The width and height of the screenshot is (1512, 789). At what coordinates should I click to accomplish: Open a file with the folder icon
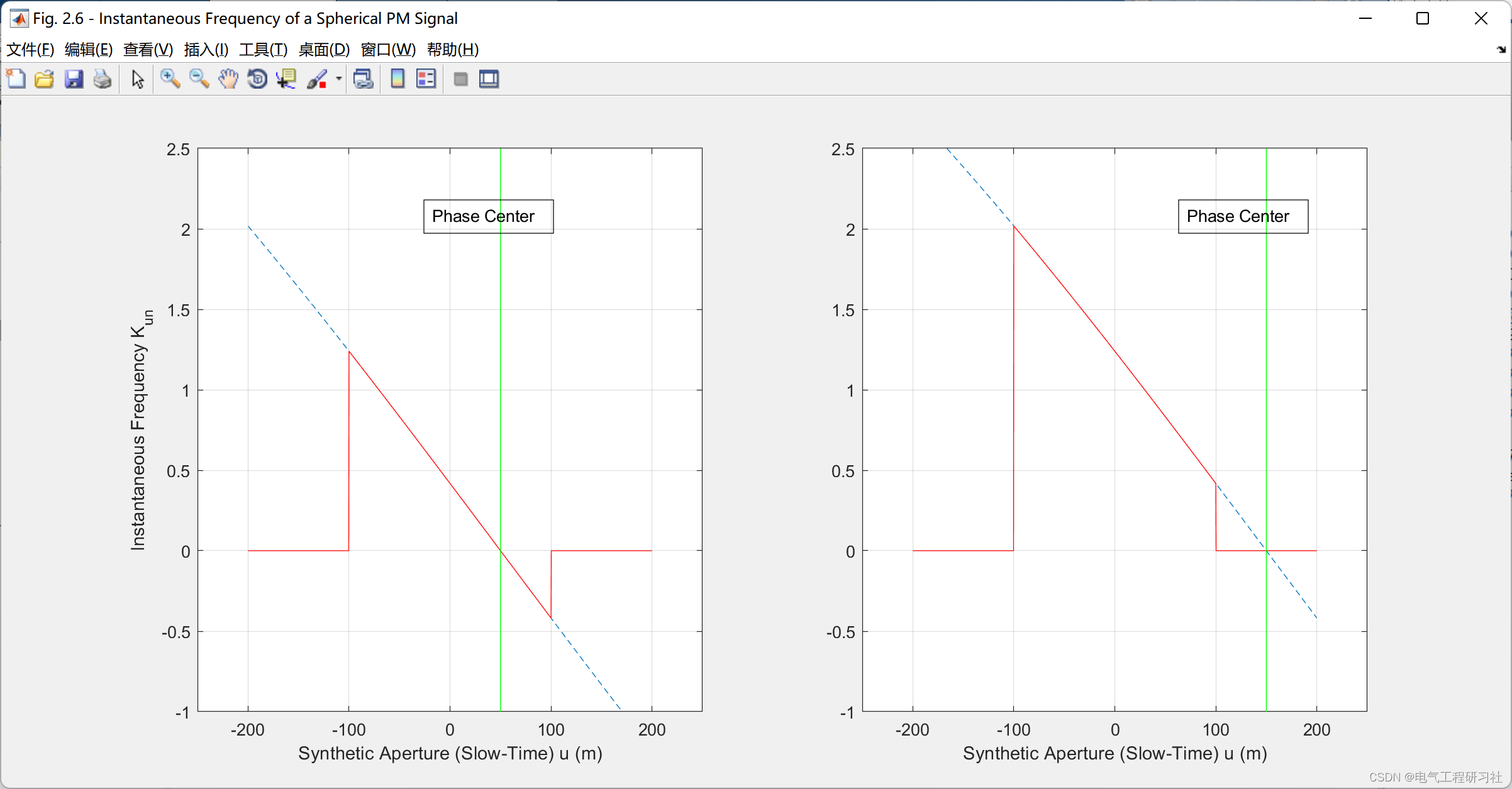pos(44,79)
